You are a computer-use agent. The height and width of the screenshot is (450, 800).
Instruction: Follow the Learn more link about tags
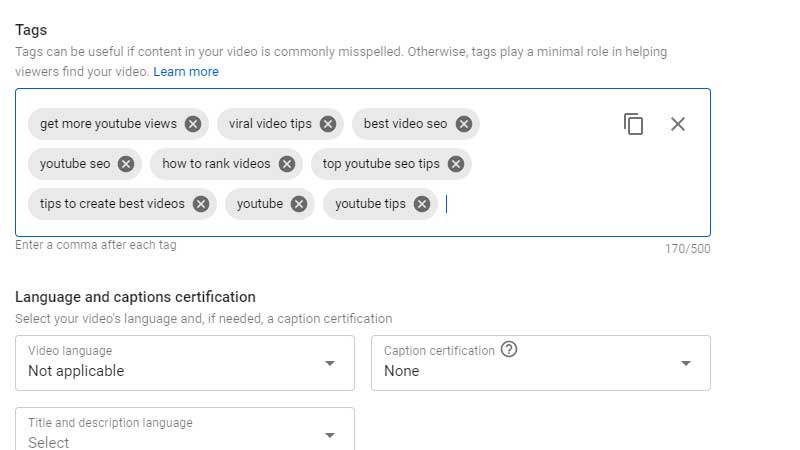tap(186, 72)
